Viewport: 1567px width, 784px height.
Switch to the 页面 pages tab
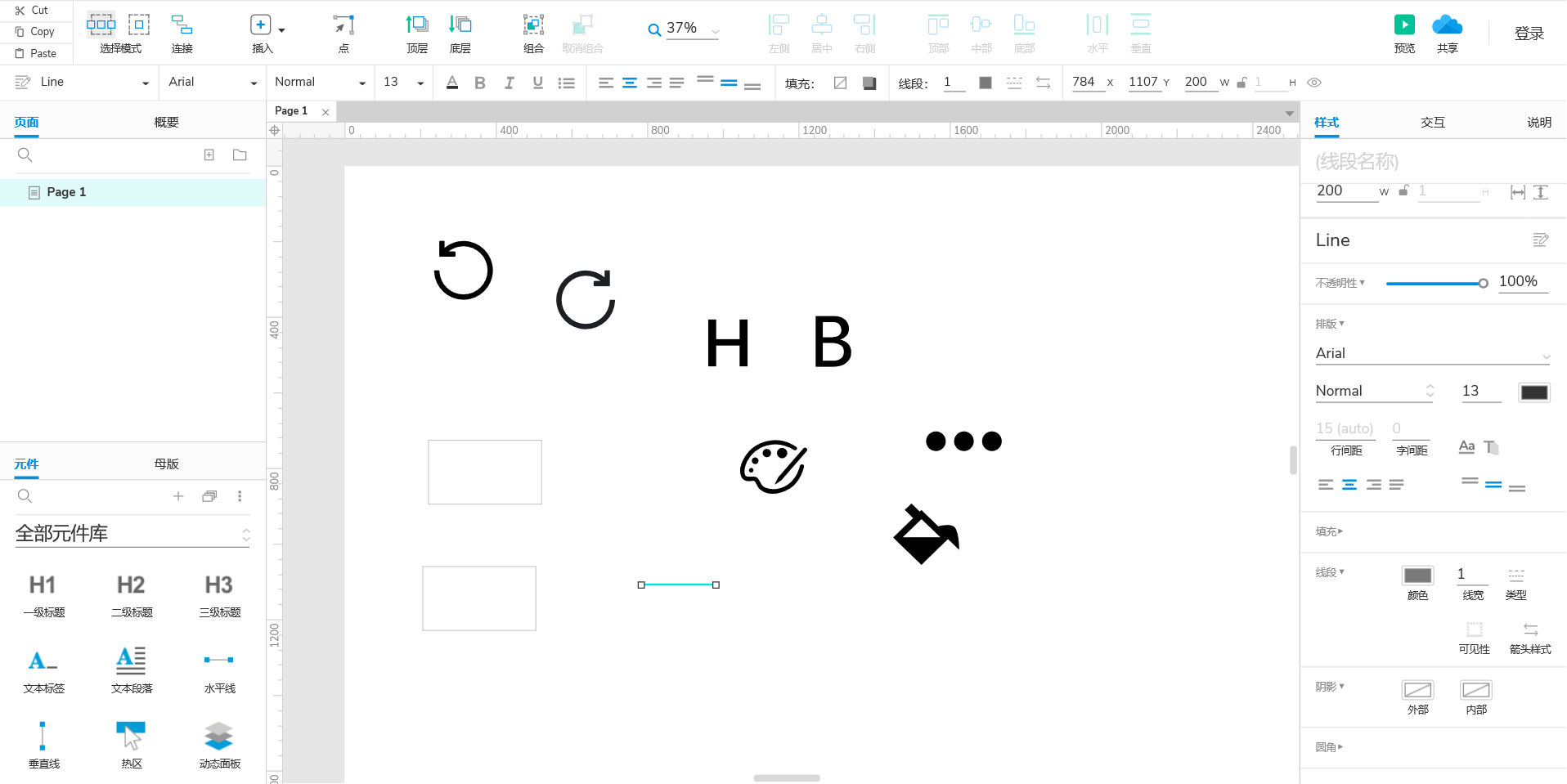(x=26, y=122)
